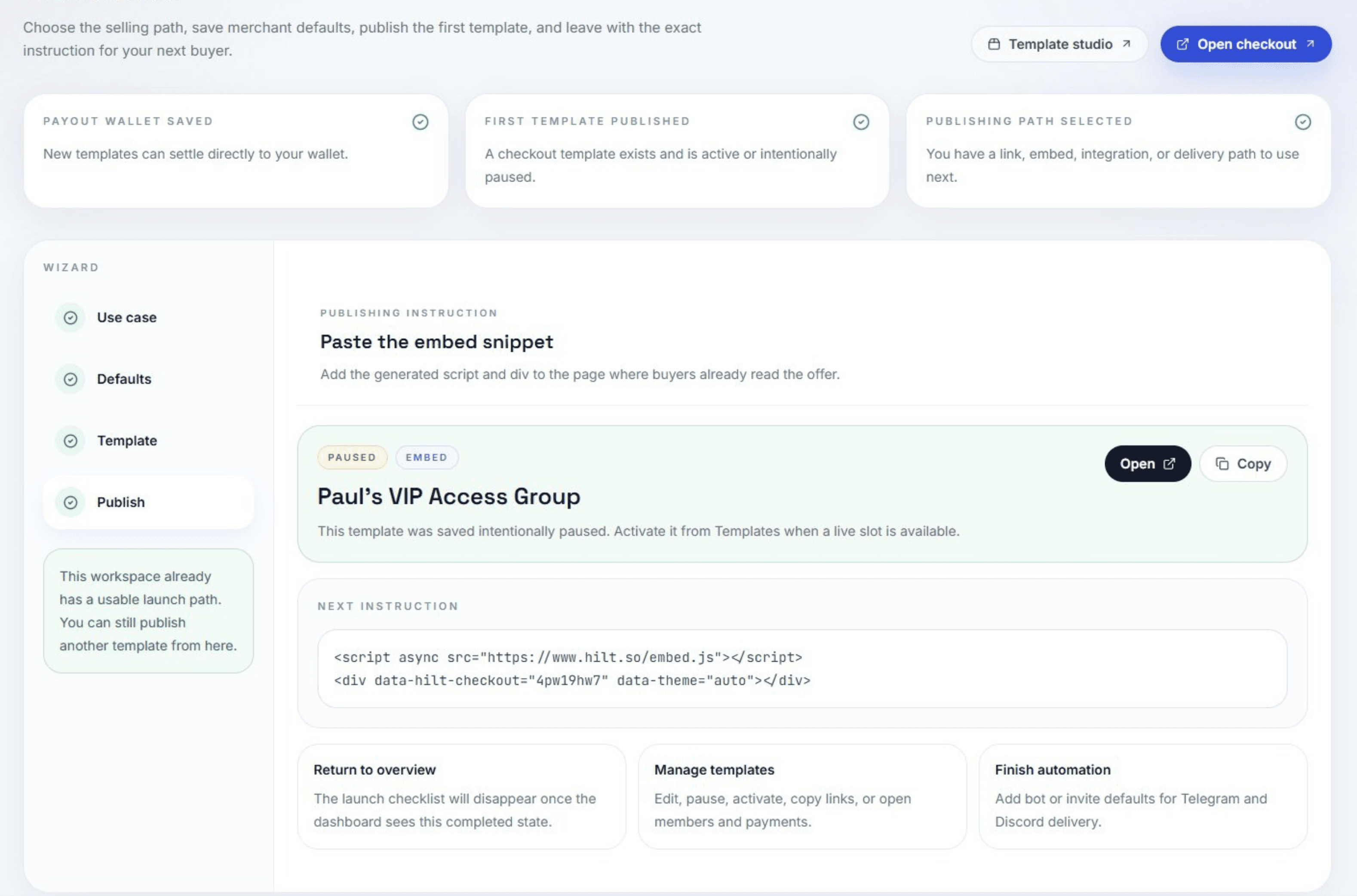The height and width of the screenshot is (896, 1357).
Task: Open the Finish automation card
Action: (1143, 796)
